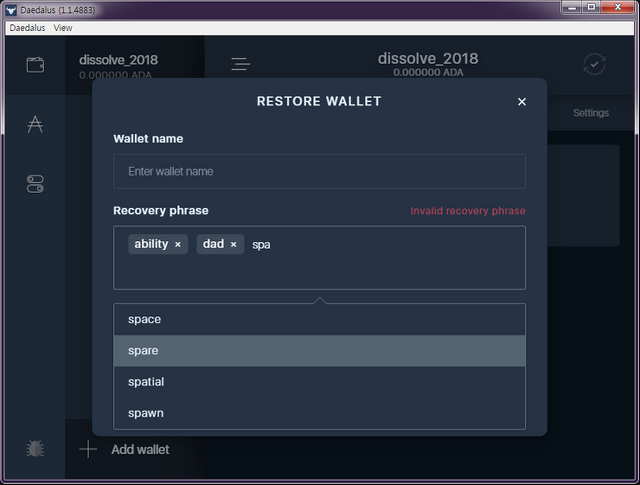Open the ADA redemption sidebar icon

[35, 124]
